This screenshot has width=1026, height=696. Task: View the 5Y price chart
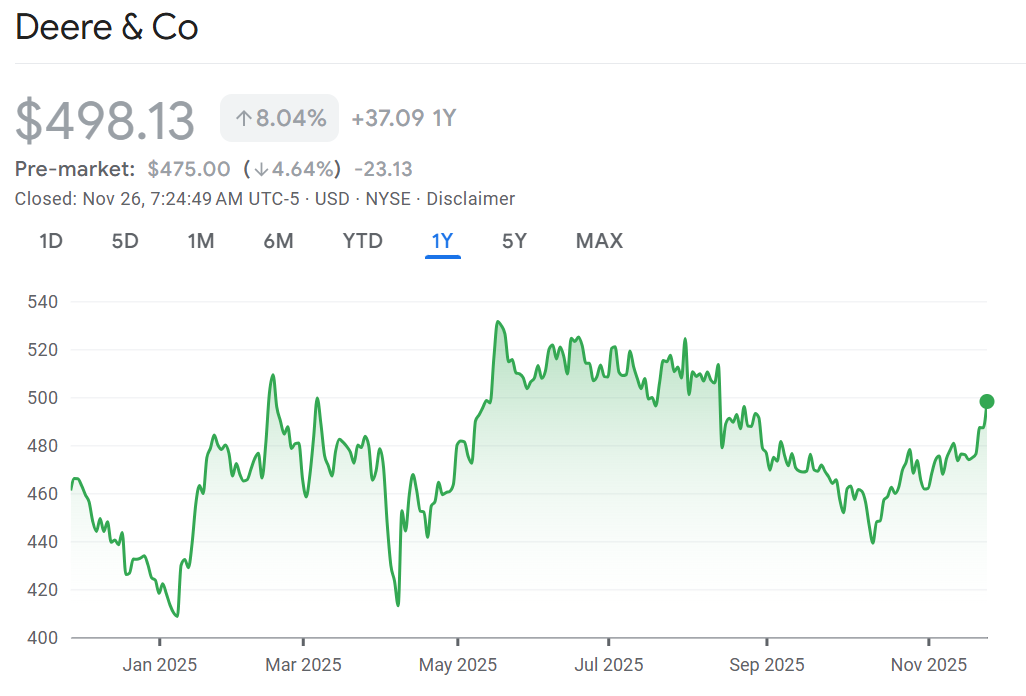pos(514,241)
